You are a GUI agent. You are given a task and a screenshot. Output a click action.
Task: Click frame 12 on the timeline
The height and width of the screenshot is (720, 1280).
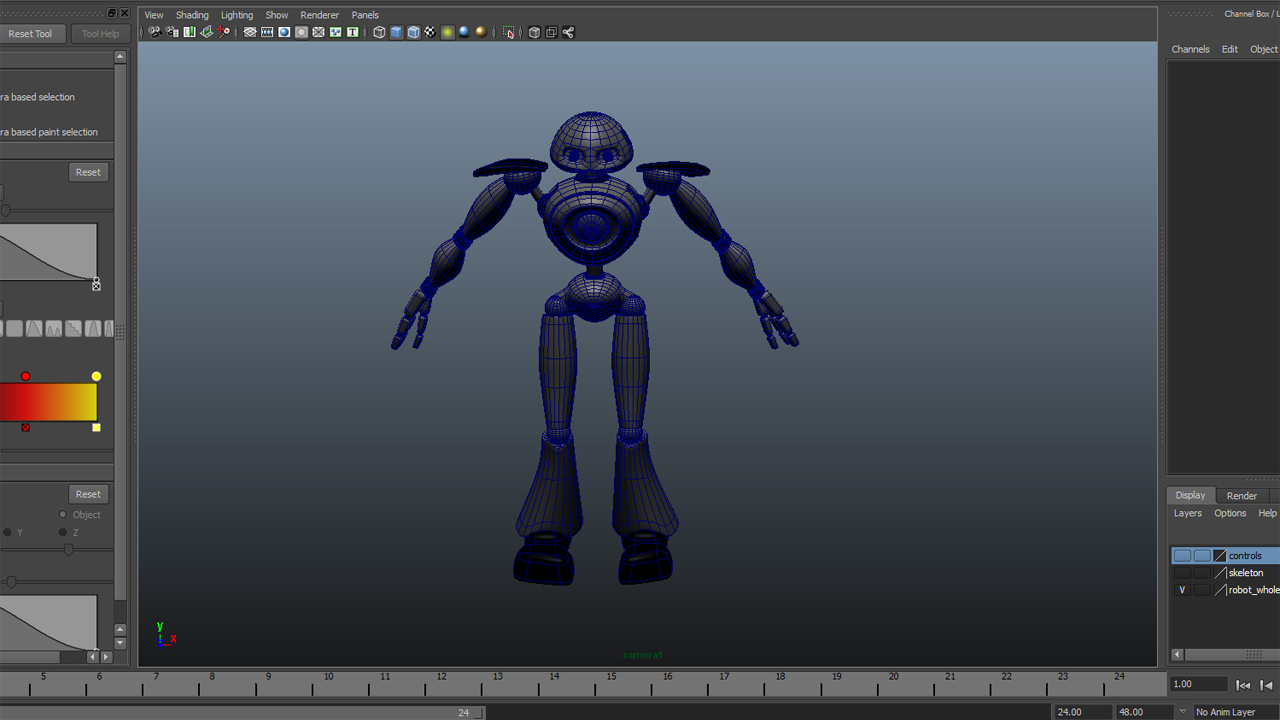(441, 686)
